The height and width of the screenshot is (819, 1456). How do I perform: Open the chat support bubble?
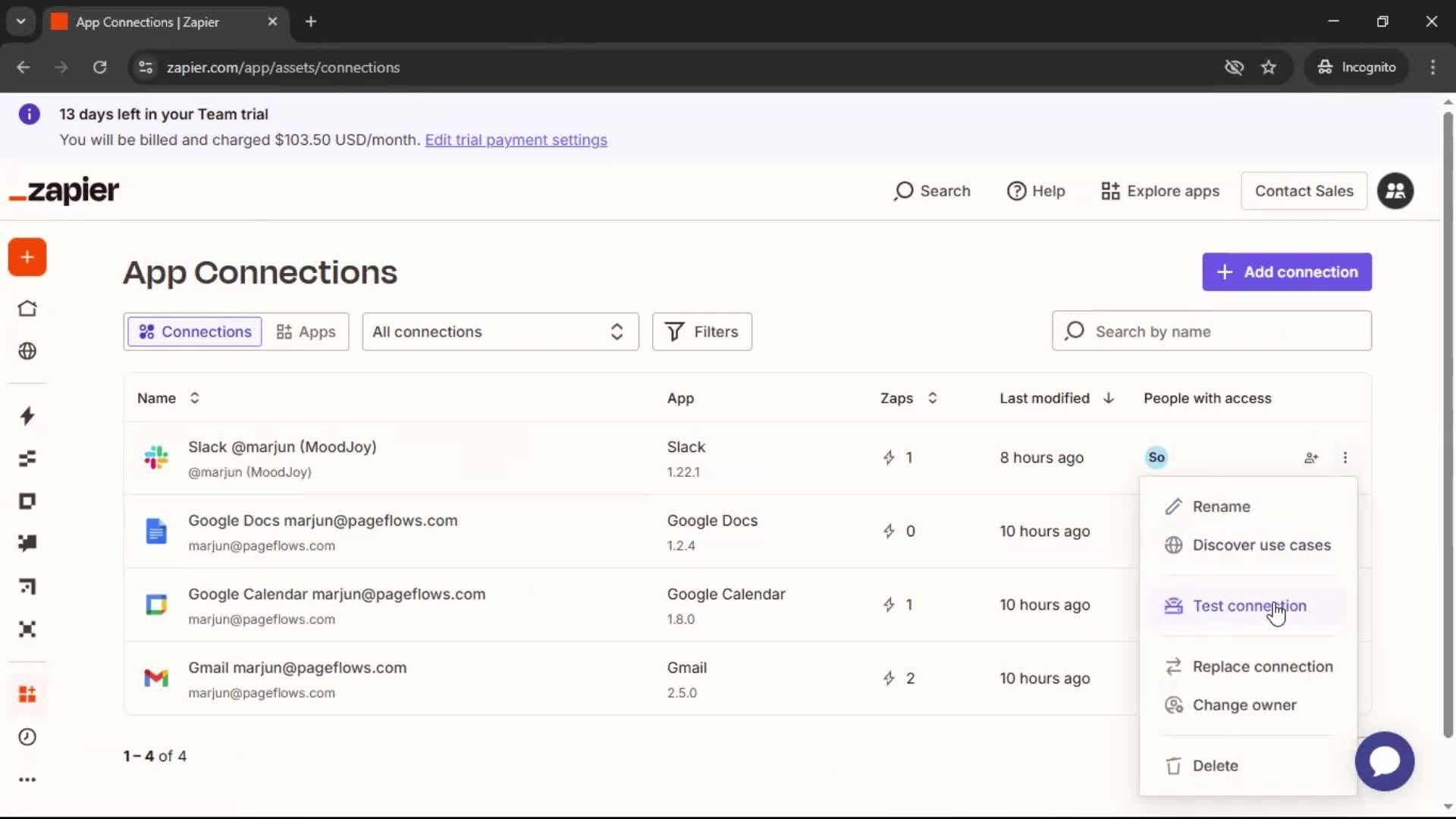[1385, 761]
